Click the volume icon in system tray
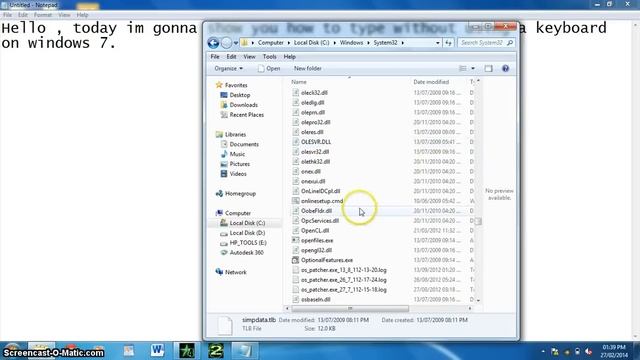This screenshot has height=360, width=640. tap(588, 351)
